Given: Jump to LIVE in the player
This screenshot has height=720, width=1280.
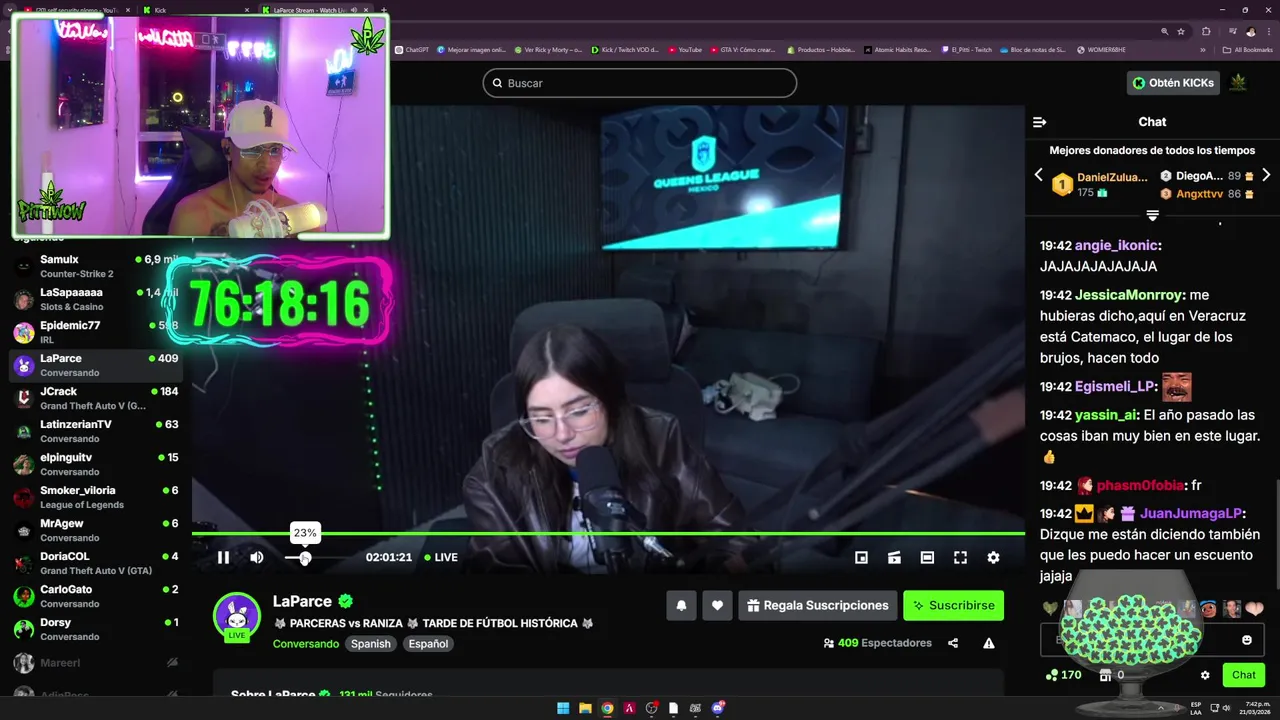Looking at the screenshot, I should pos(441,557).
